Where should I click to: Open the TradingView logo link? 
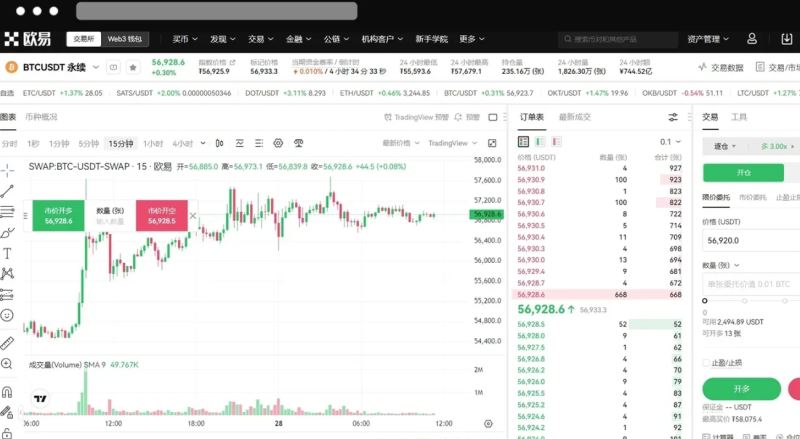click(40, 399)
